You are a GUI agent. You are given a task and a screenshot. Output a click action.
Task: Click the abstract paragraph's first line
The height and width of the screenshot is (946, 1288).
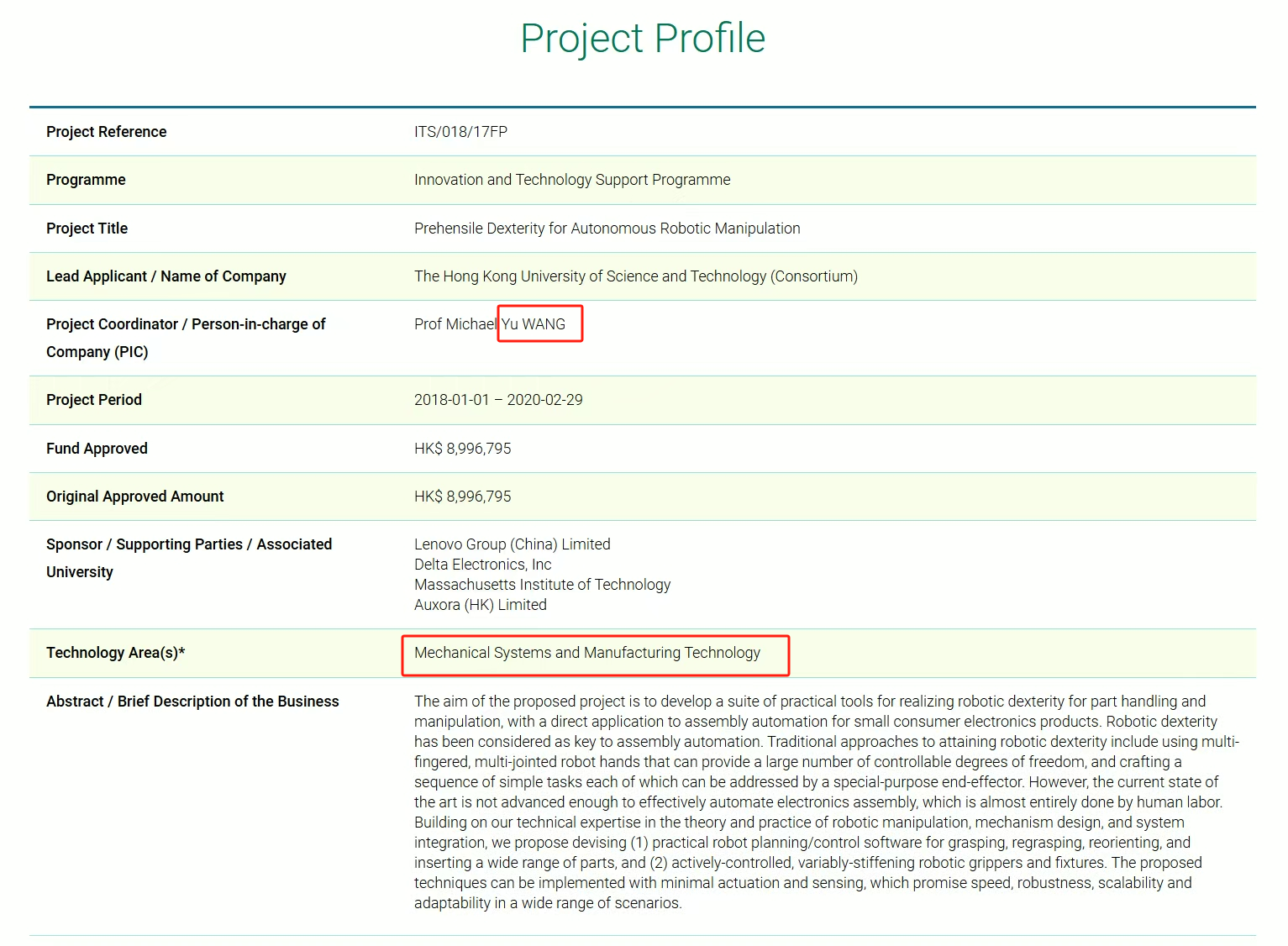[809, 702]
